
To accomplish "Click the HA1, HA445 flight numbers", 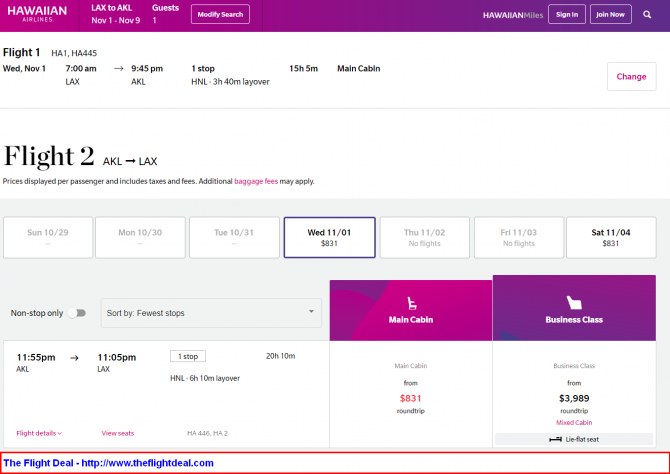I will pyautogui.click(x=74, y=53).
